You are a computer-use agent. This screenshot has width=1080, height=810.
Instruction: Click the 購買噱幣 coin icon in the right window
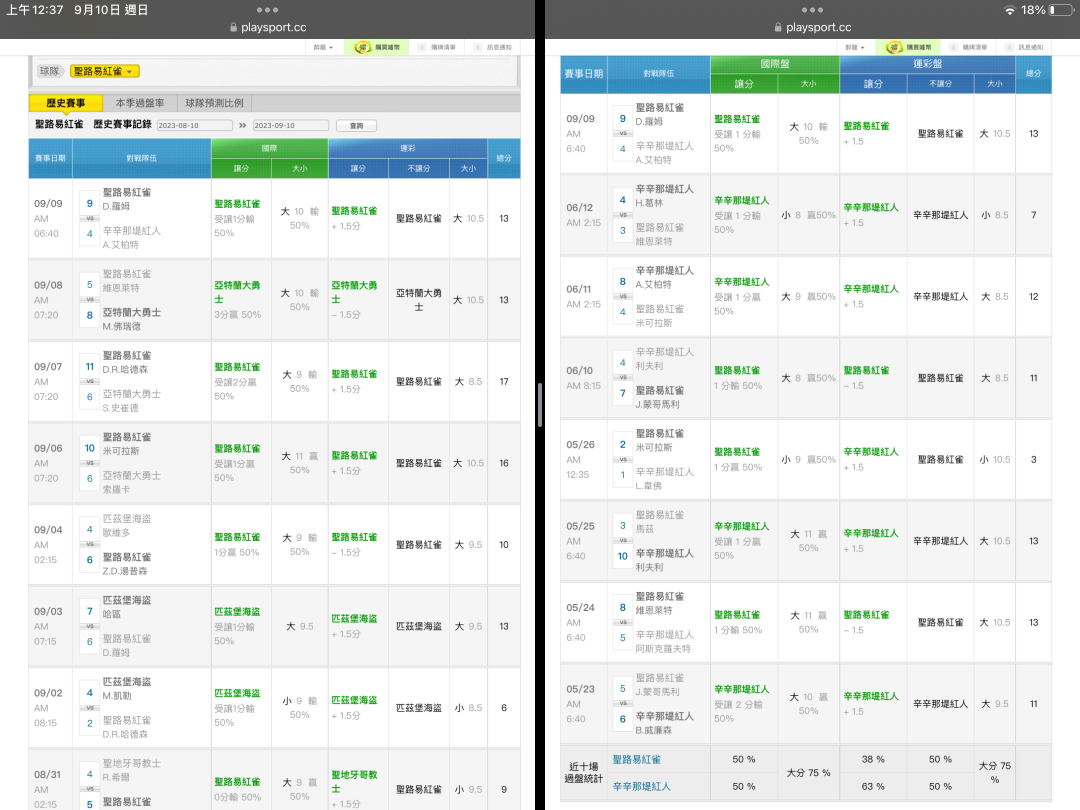tap(894, 48)
